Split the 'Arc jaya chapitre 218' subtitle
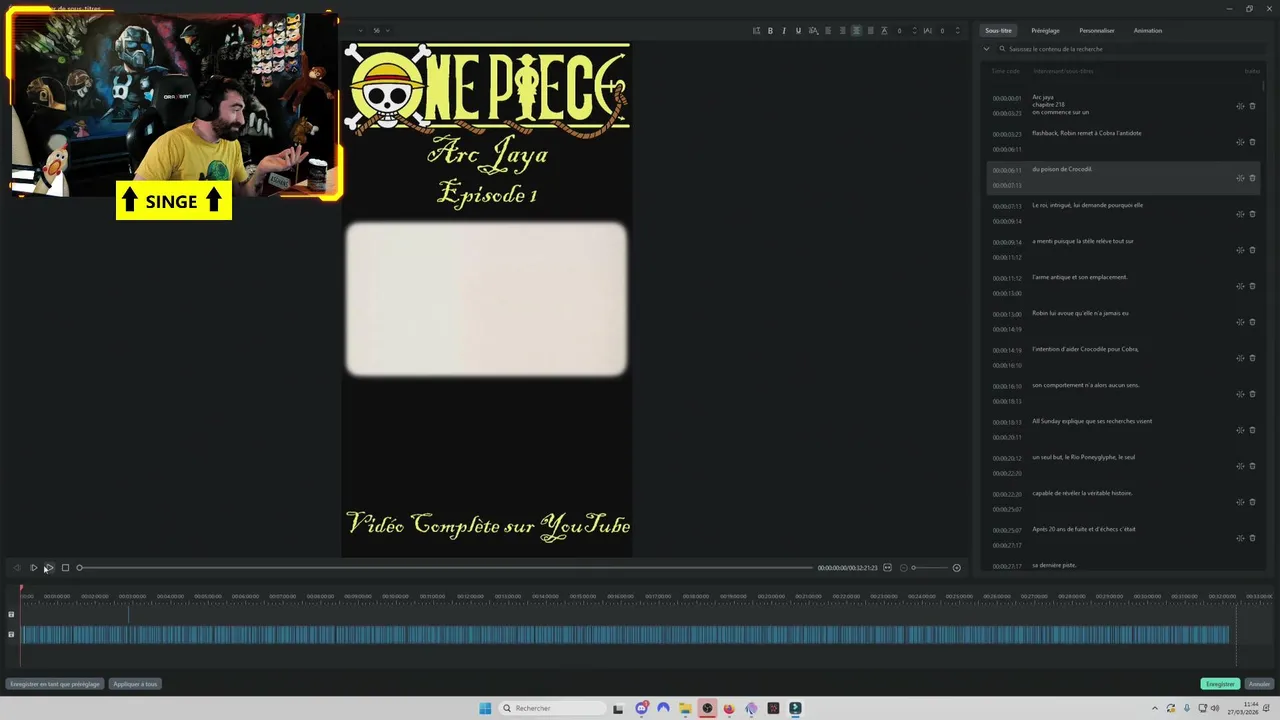Viewport: 1280px width, 720px height. point(1240,106)
